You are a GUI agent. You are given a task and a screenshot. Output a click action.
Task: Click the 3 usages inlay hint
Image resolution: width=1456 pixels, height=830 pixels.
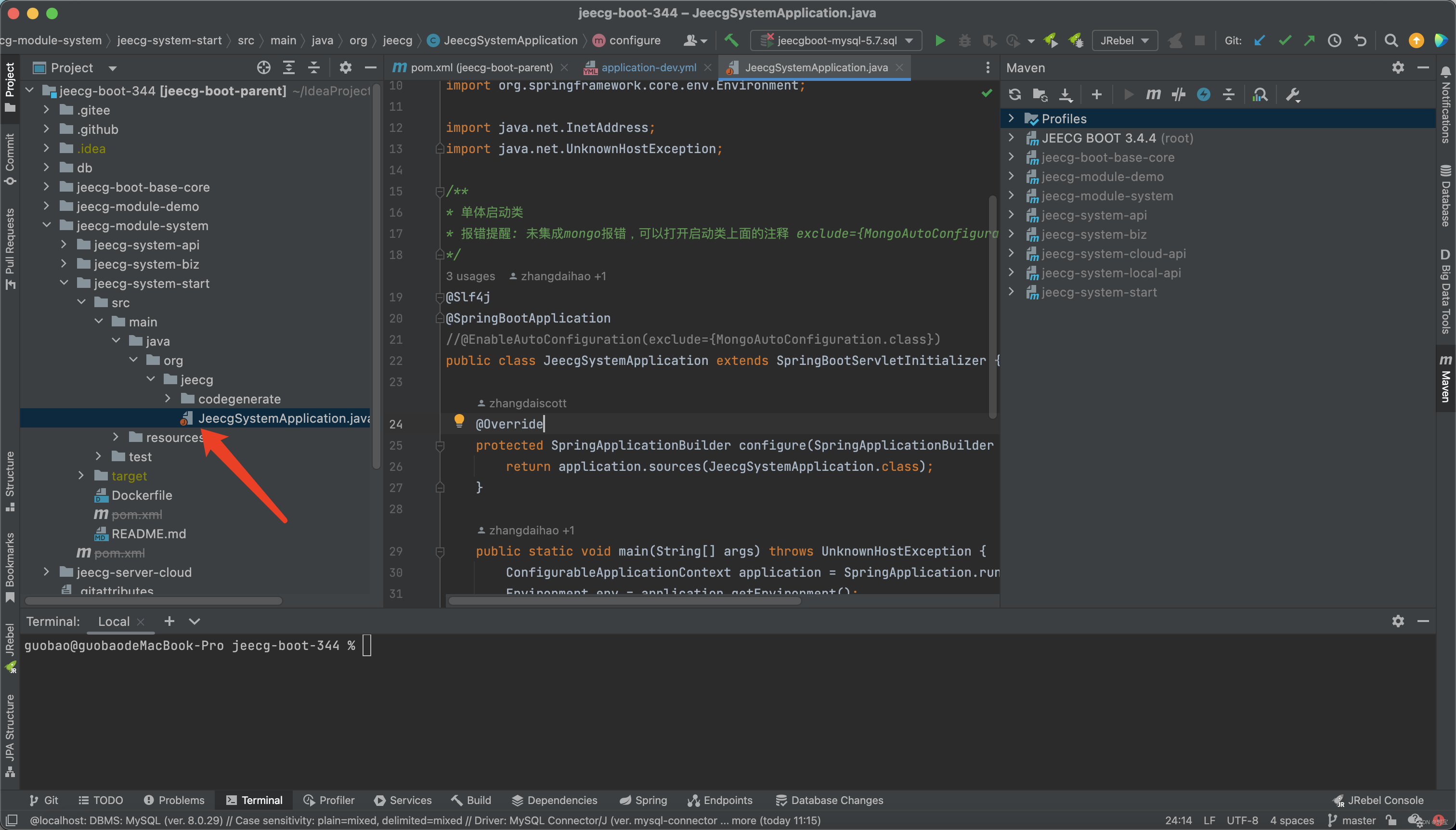pyautogui.click(x=470, y=276)
